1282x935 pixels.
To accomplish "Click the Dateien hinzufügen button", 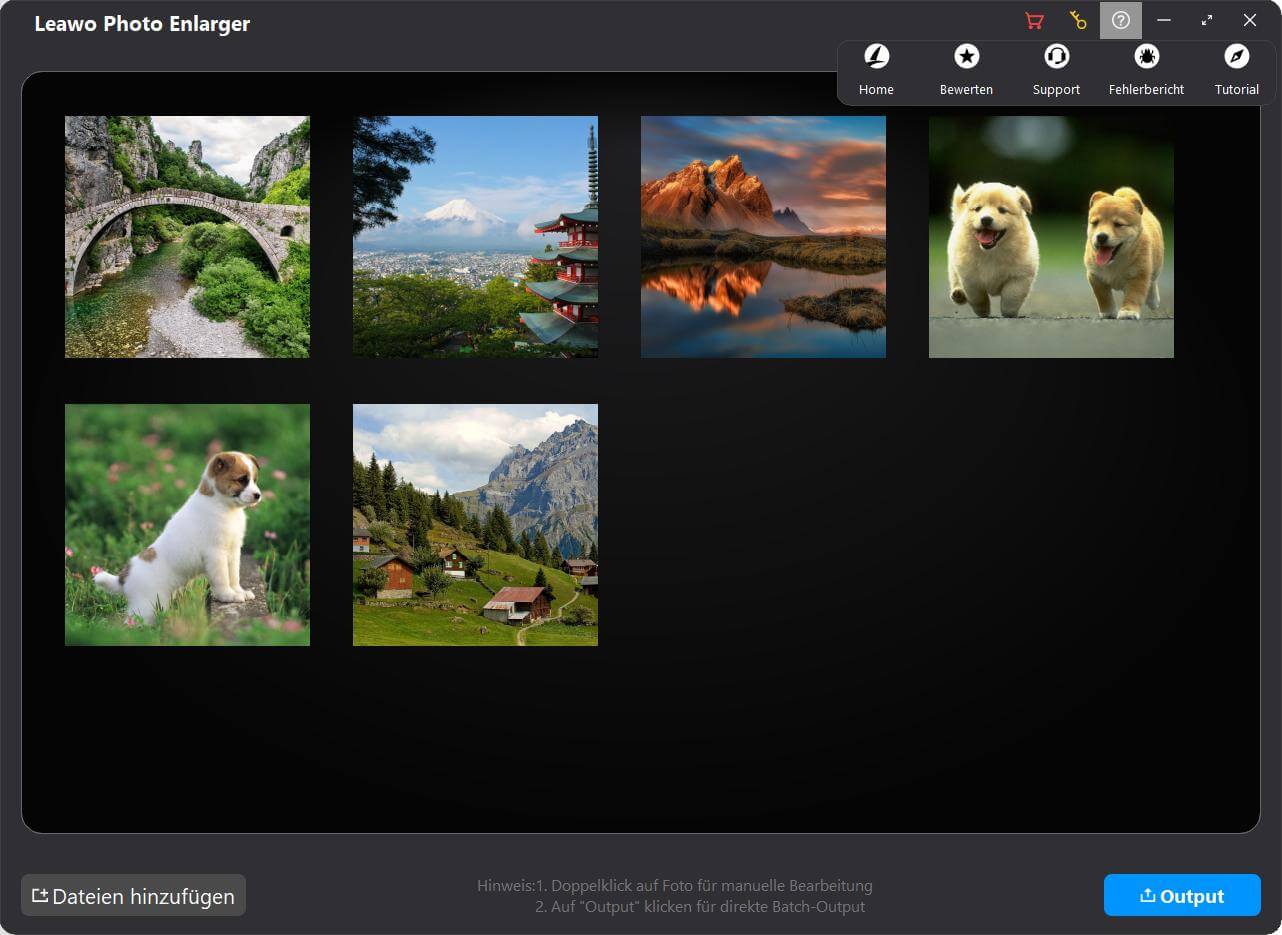I will tap(133, 896).
